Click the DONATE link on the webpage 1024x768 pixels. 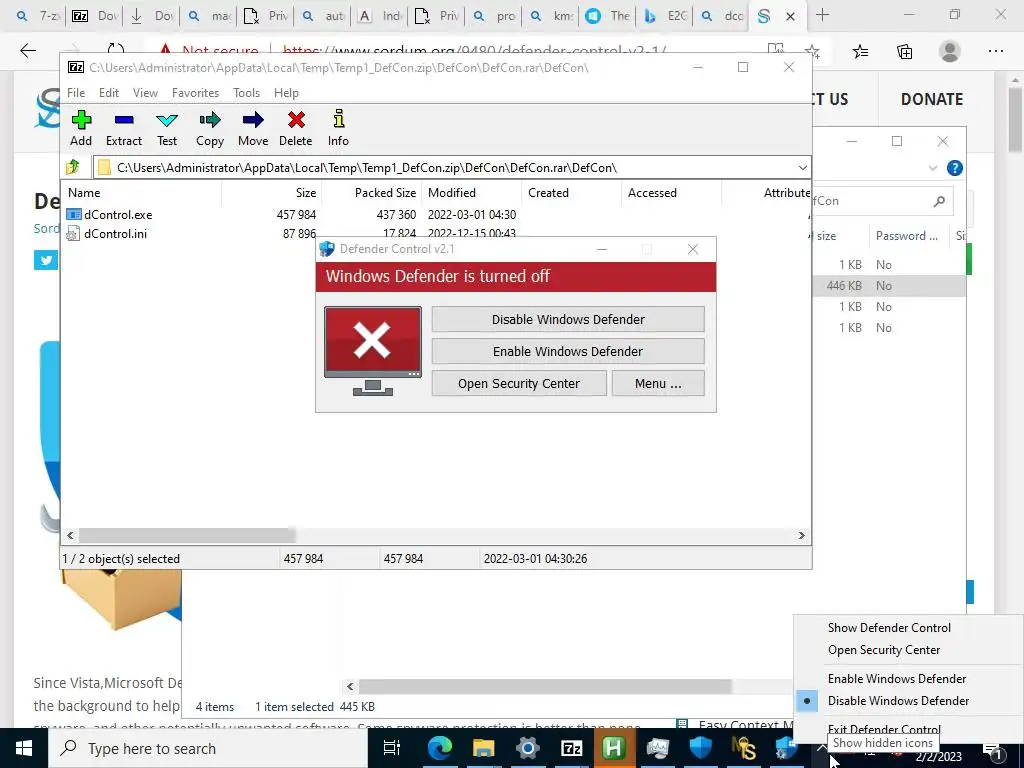tap(931, 99)
